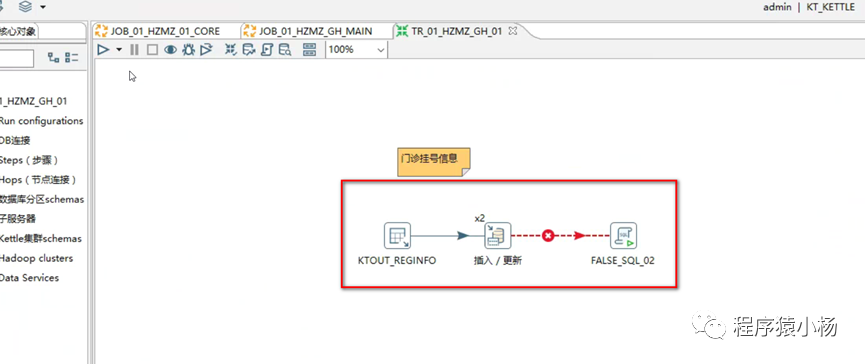
Task: Debug the transformation with the bug icon
Action: (x=189, y=50)
